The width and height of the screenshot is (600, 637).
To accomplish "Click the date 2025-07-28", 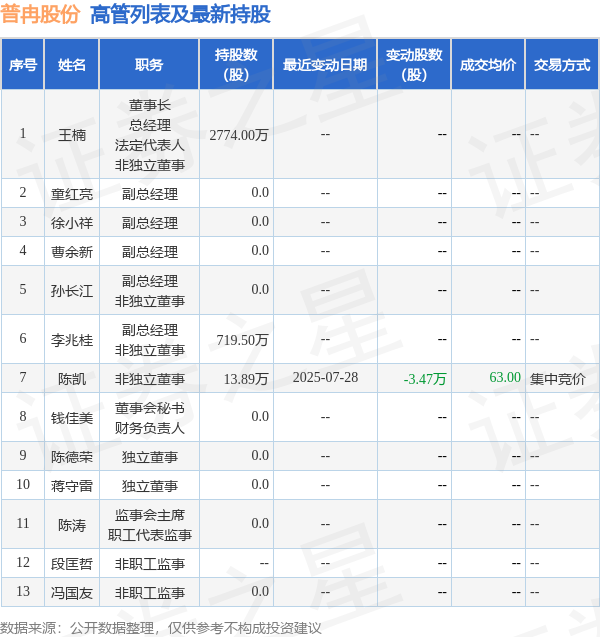I will tap(325, 377).
